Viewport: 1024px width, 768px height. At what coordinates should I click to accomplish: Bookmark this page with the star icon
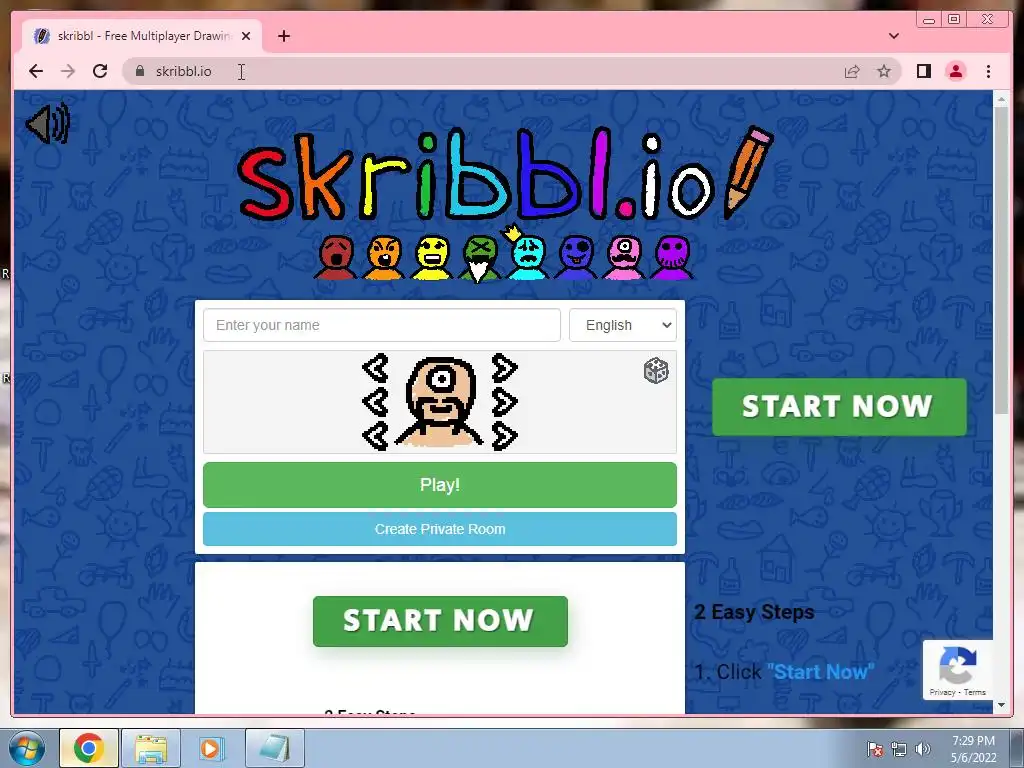pyautogui.click(x=884, y=71)
